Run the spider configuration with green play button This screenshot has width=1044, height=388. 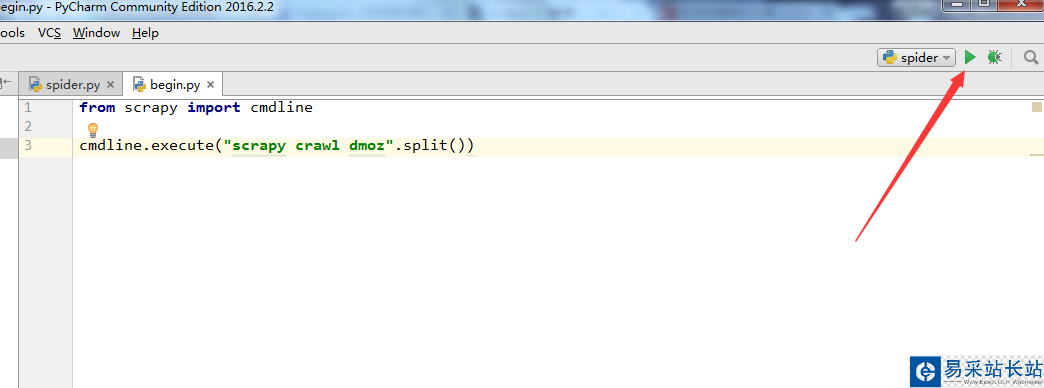pyautogui.click(x=970, y=58)
